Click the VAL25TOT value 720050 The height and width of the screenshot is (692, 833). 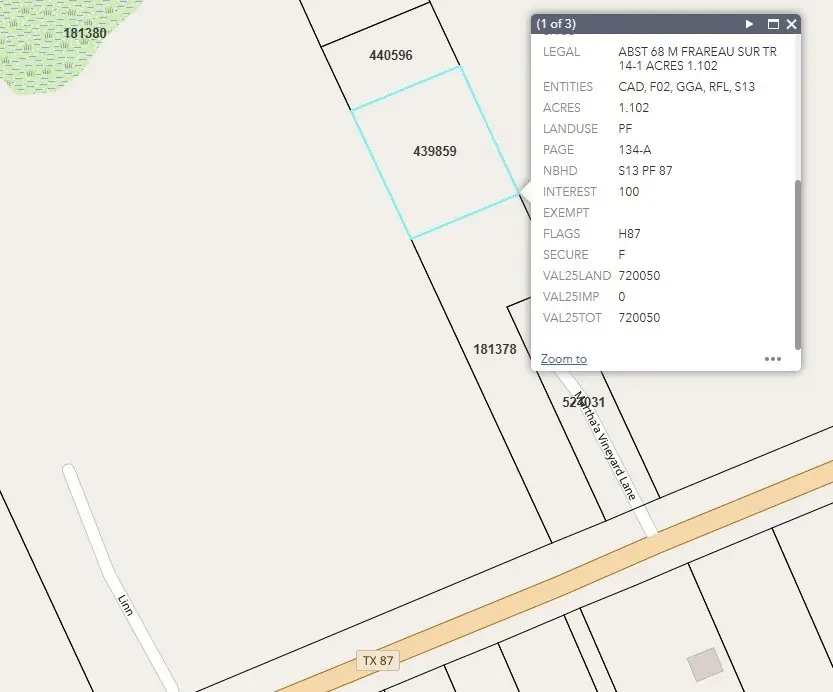639,317
